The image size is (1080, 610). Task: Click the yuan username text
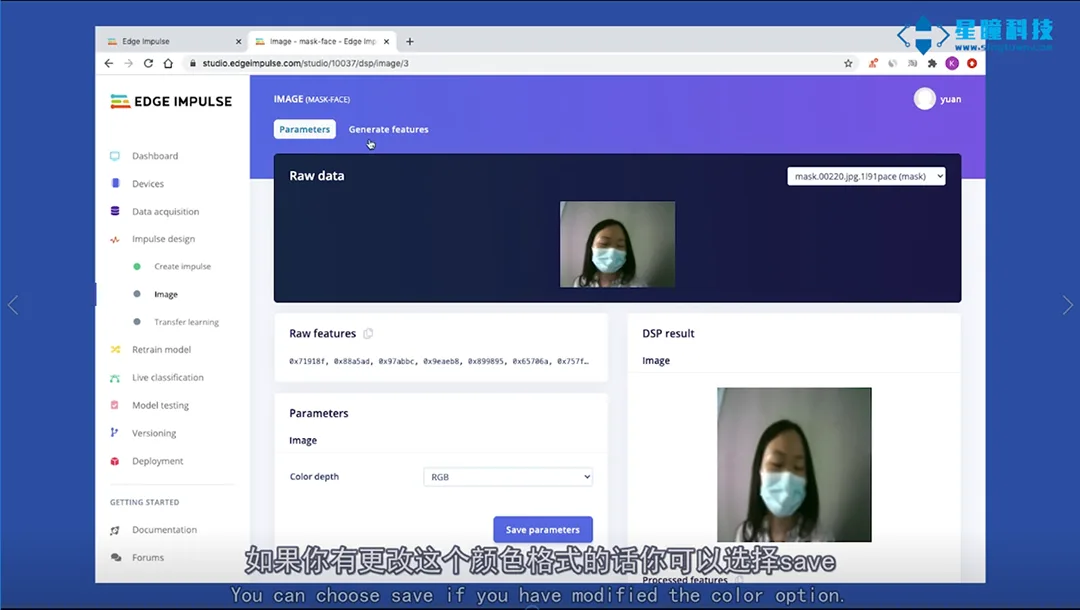pyautogui.click(x=951, y=99)
